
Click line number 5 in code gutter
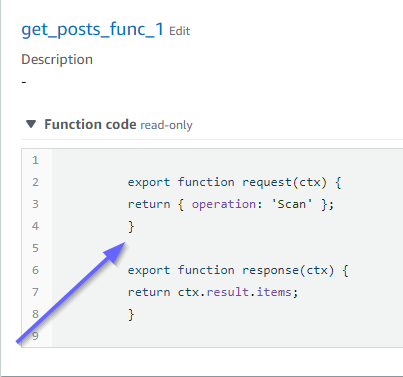point(35,248)
